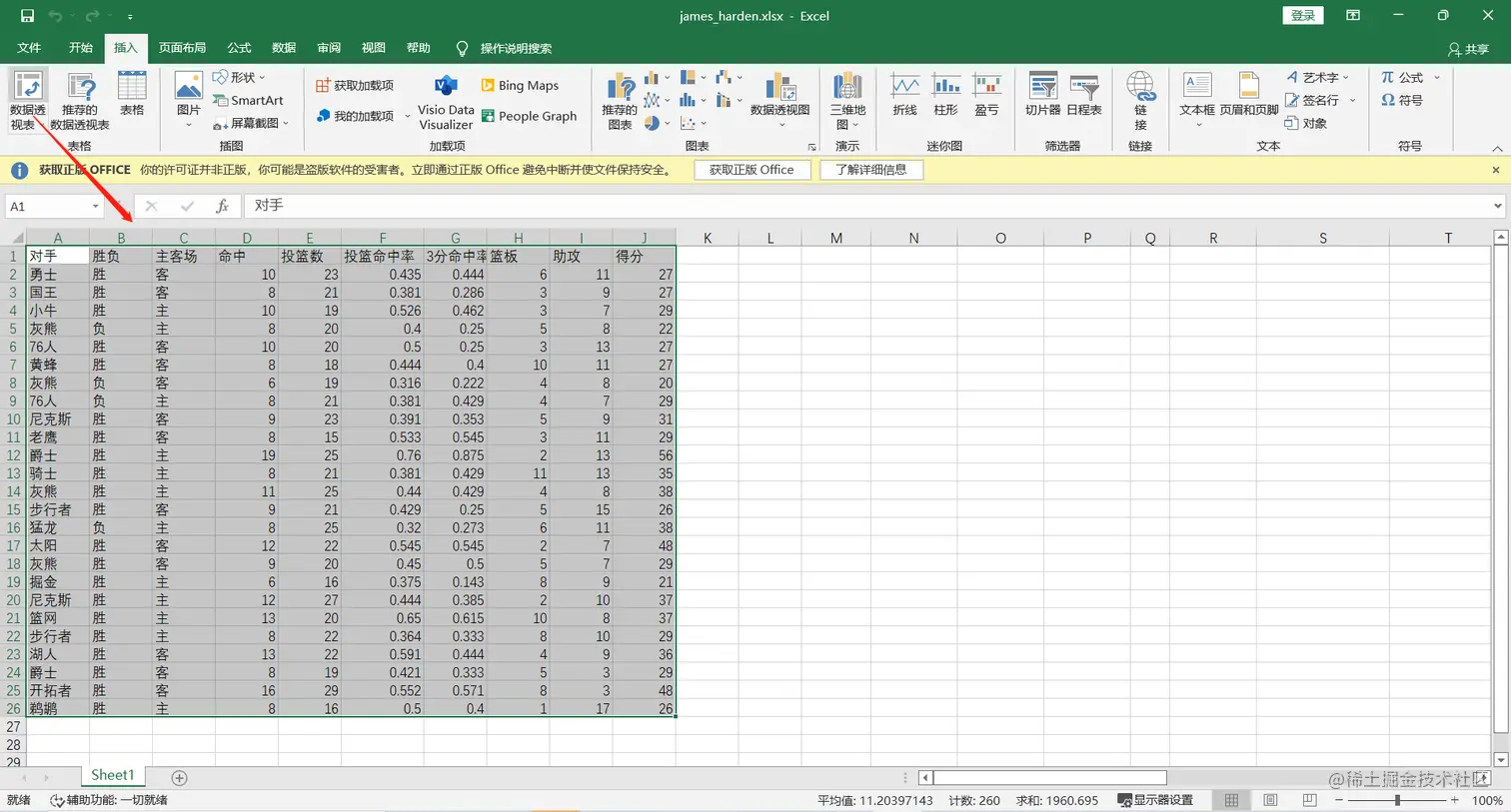The image size is (1511, 812).
Task: Insert a People Graph
Action: (531, 116)
